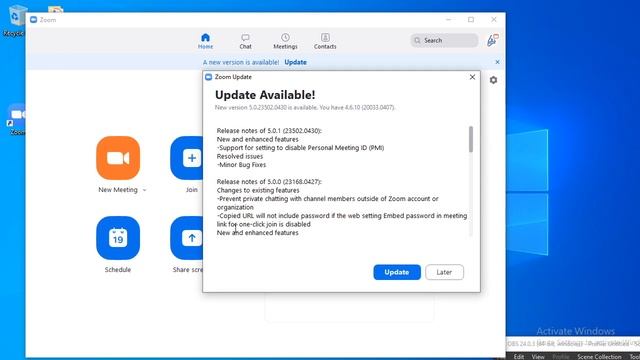Expand New Meeting options arrow

(144, 190)
